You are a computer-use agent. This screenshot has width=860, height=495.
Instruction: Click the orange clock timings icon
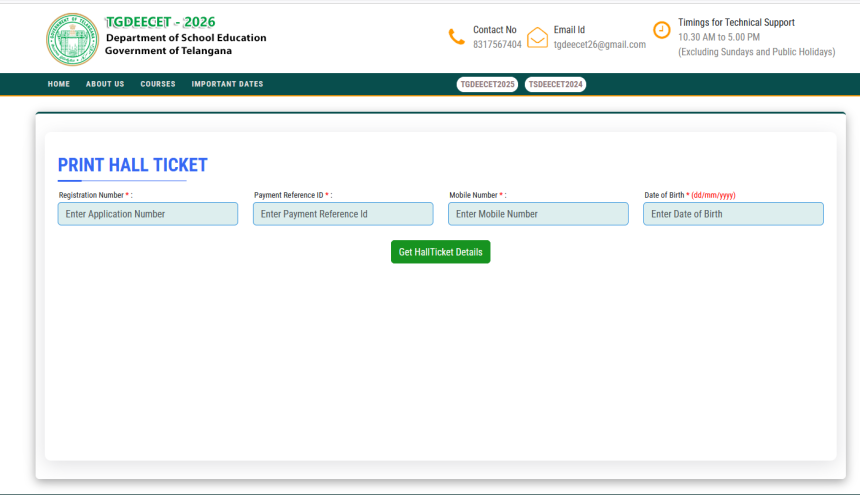661,30
